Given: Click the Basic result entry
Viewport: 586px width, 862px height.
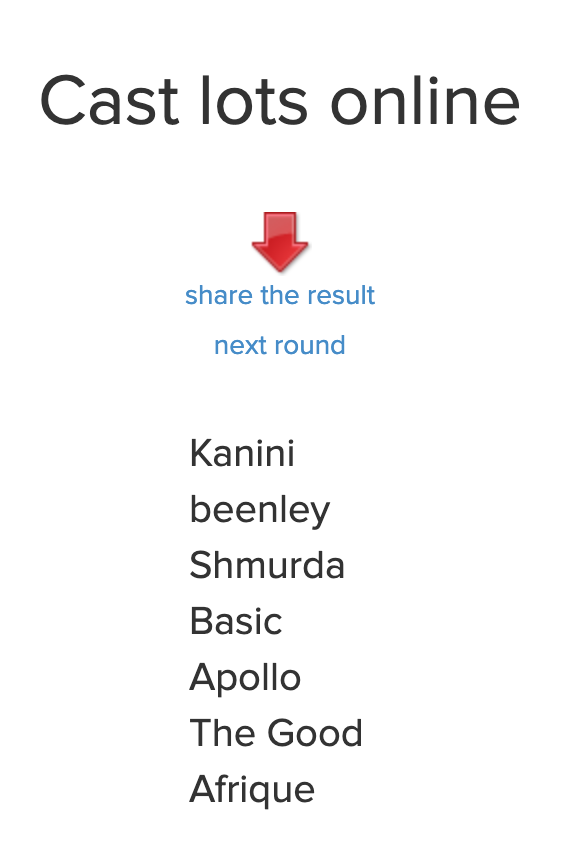Looking at the screenshot, I should (x=236, y=621).
